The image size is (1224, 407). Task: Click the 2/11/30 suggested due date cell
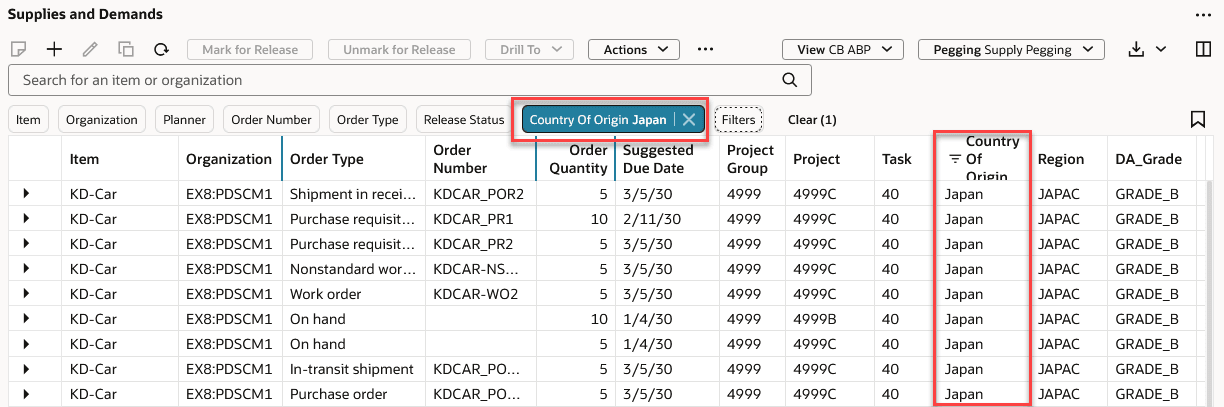point(667,219)
